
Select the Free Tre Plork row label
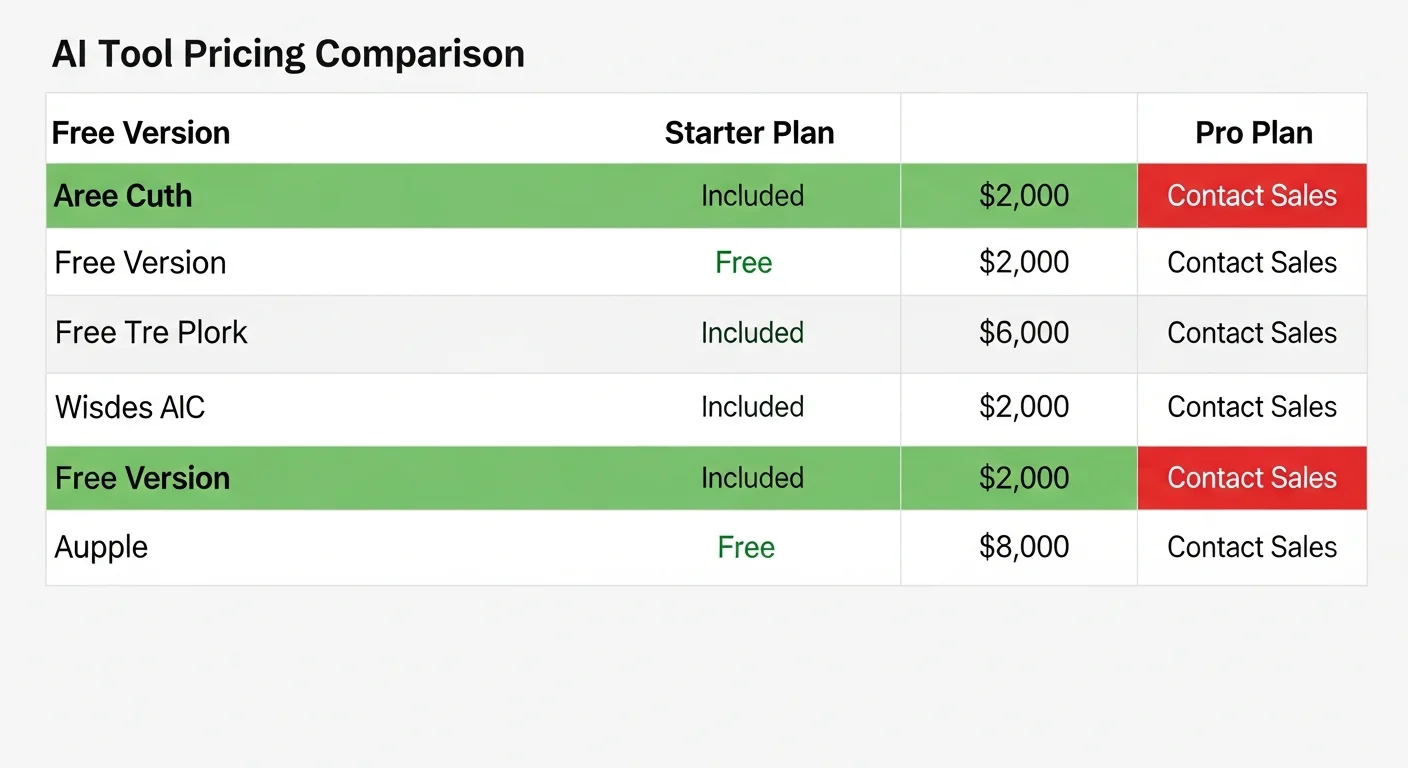click(x=151, y=333)
